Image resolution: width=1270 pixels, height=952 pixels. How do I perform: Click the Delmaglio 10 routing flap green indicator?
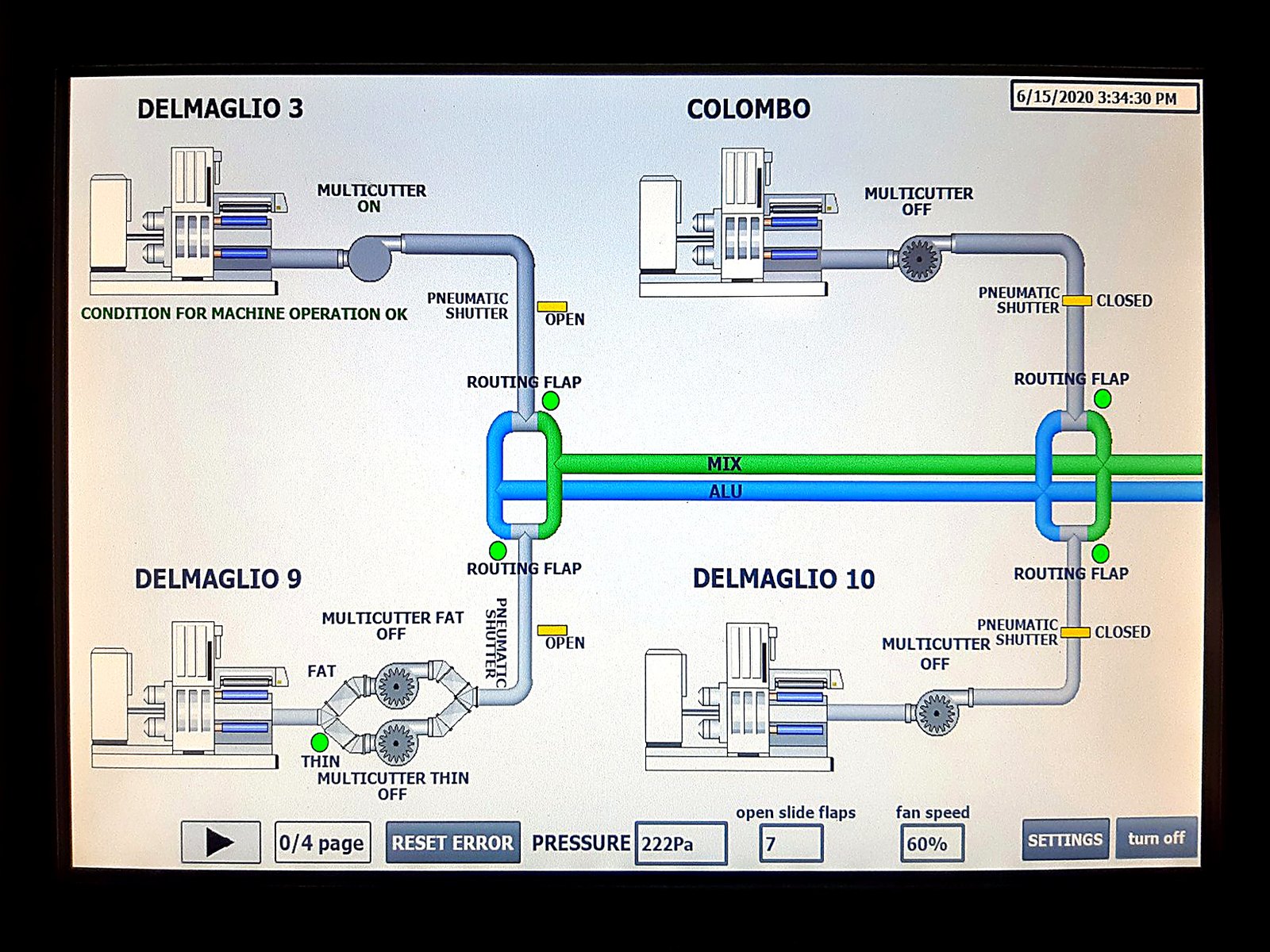[1100, 553]
